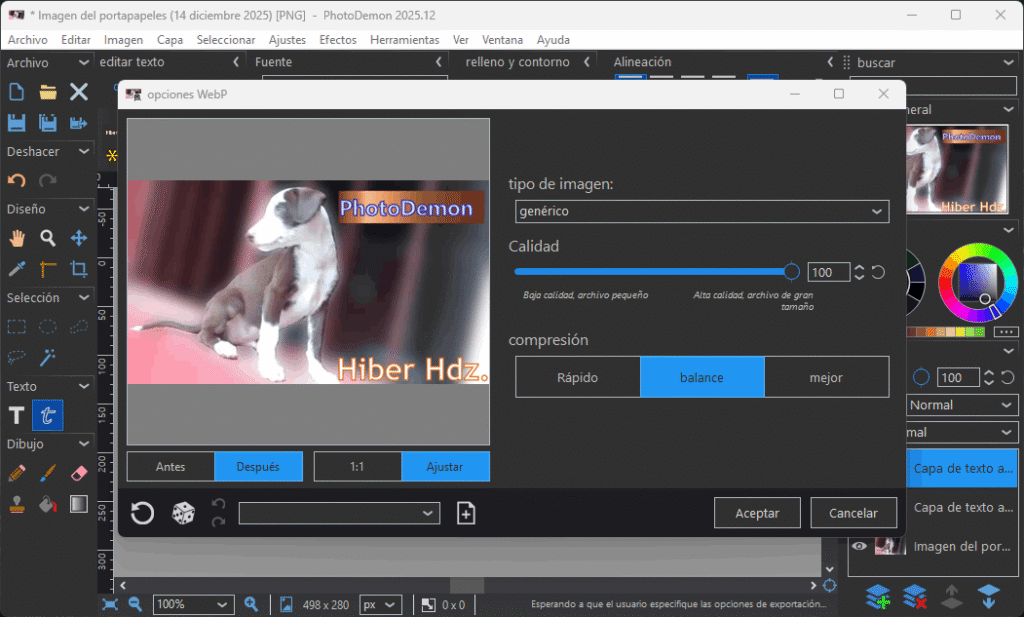The height and width of the screenshot is (617, 1024).
Task: Open the Efectos menu
Action: pyautogui.click(x=337, y=40)
